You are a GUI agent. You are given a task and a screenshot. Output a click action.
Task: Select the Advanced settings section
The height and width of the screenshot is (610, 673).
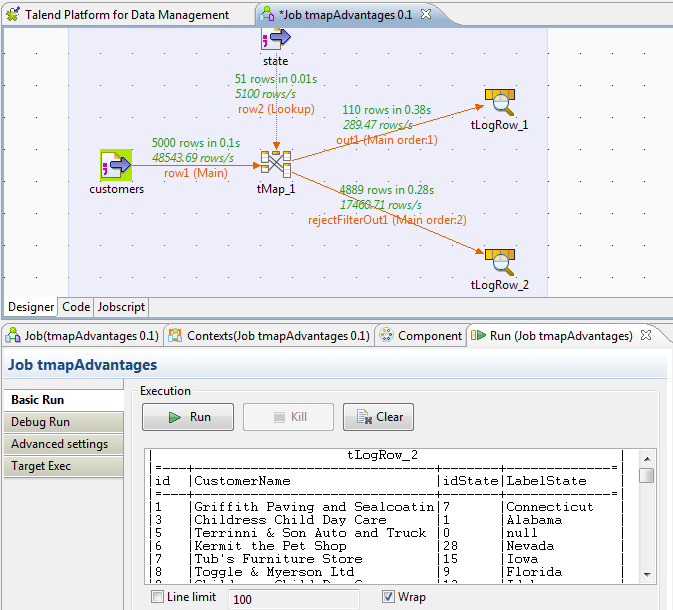point(64,444)
